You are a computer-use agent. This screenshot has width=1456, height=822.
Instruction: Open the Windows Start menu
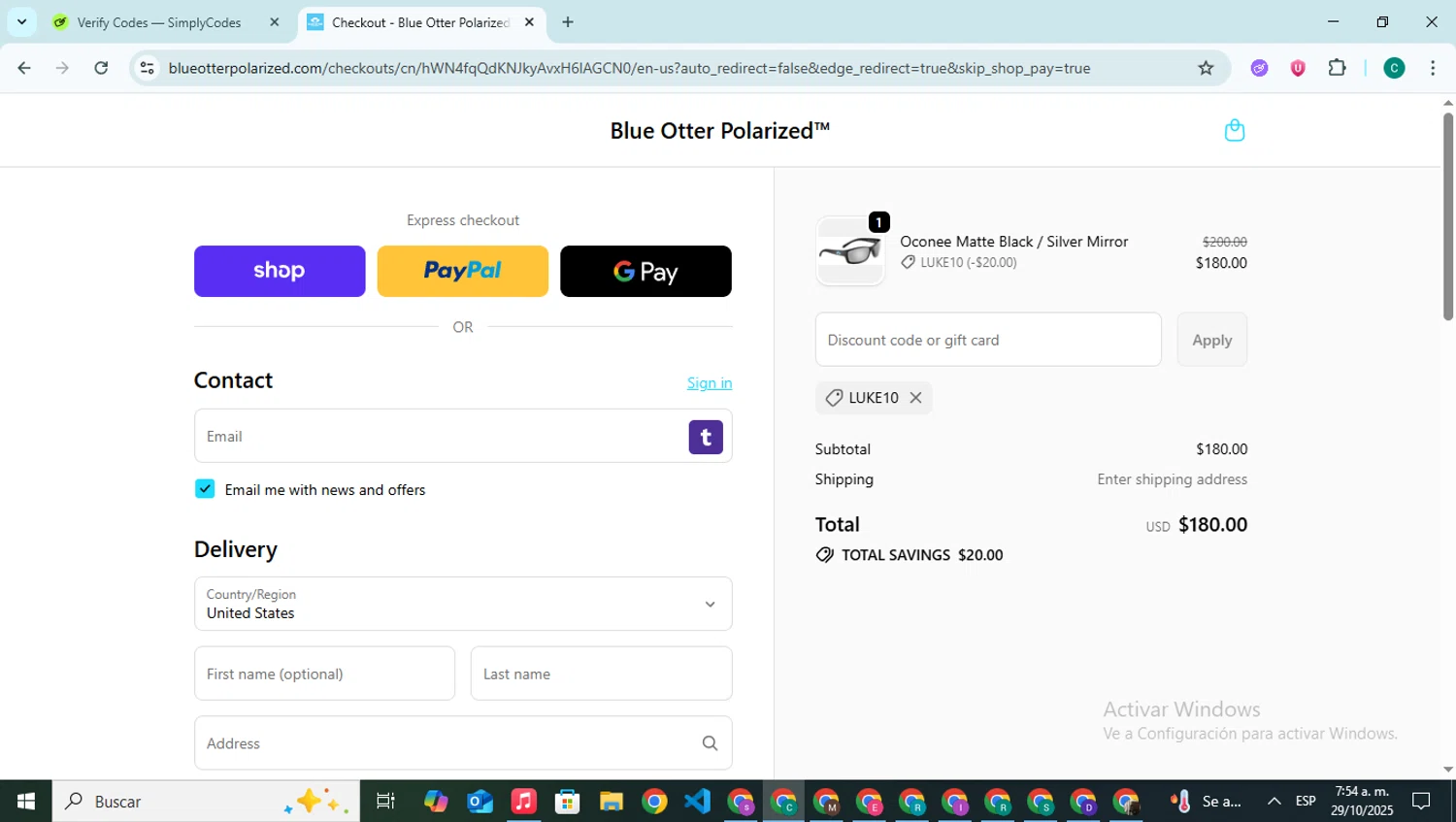pyautogui.click(x=26, y=802)
